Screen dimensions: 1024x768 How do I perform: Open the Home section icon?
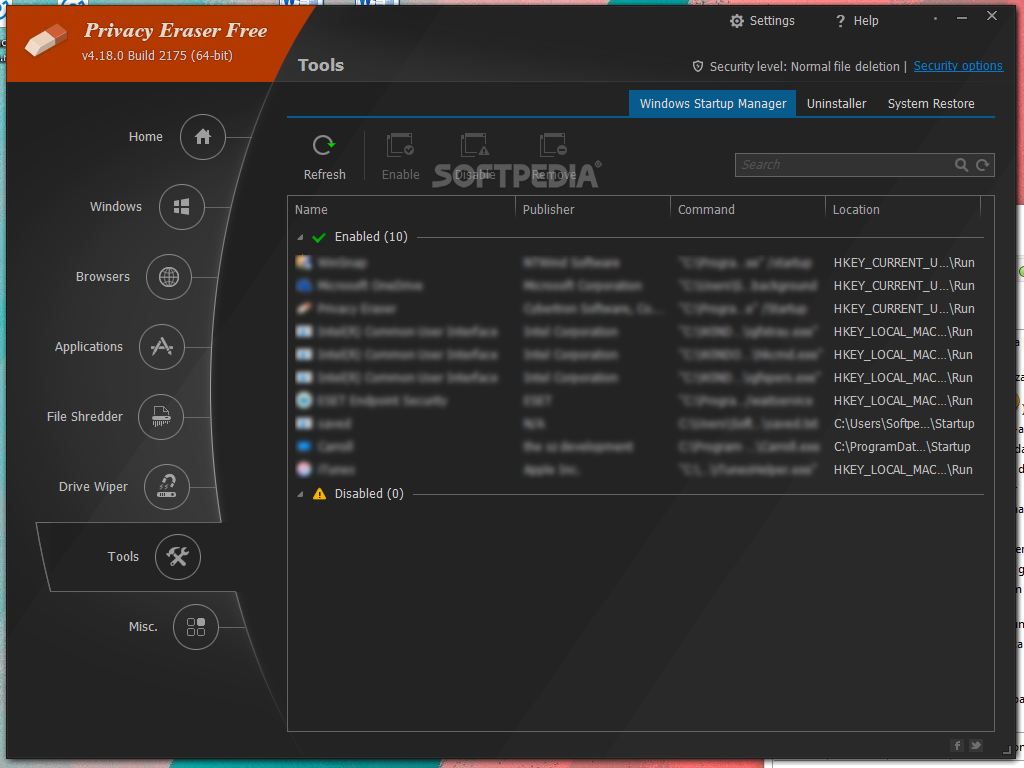pos(202,137)
